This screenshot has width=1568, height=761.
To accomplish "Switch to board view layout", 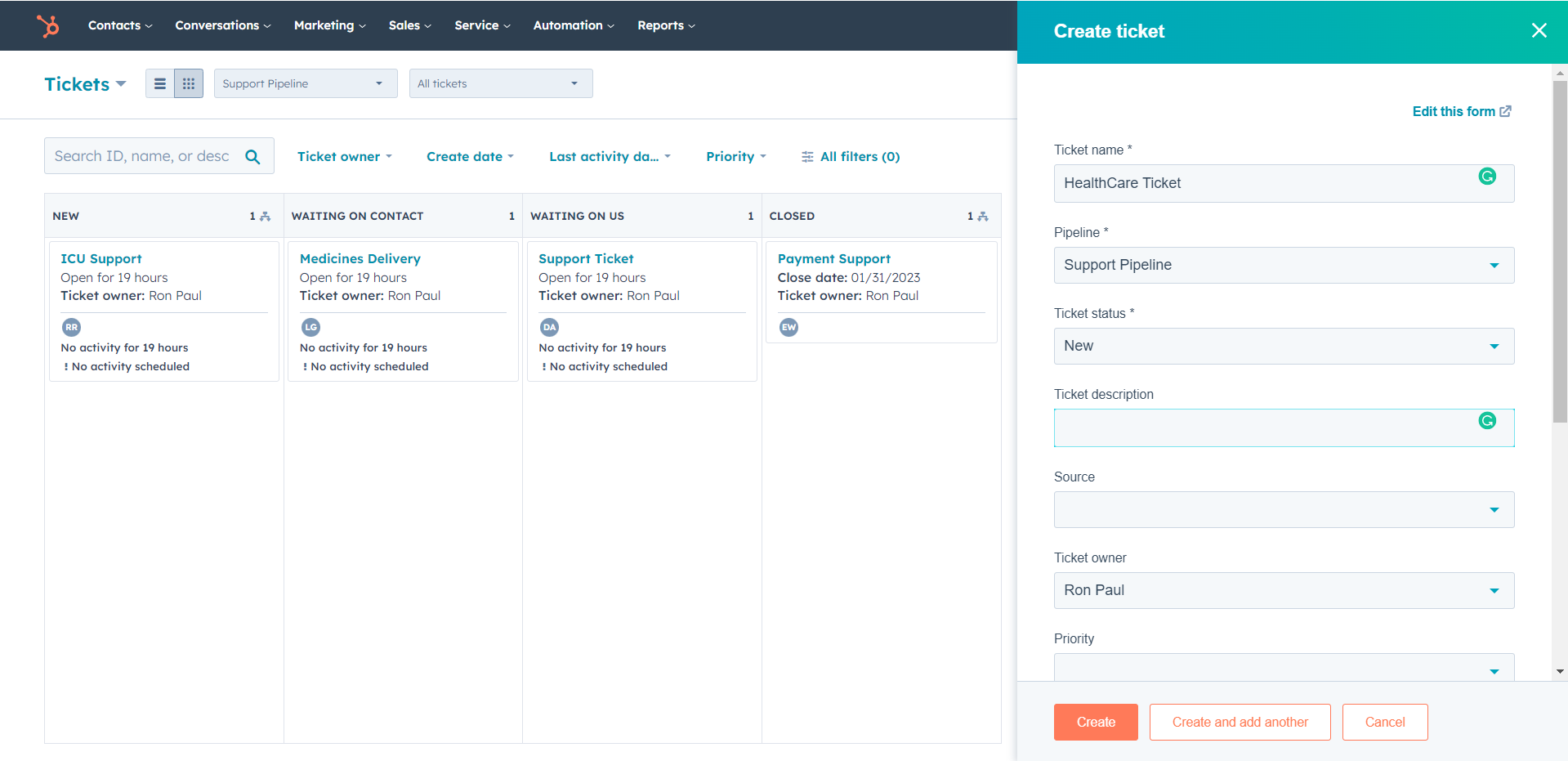I will (189, 83).
